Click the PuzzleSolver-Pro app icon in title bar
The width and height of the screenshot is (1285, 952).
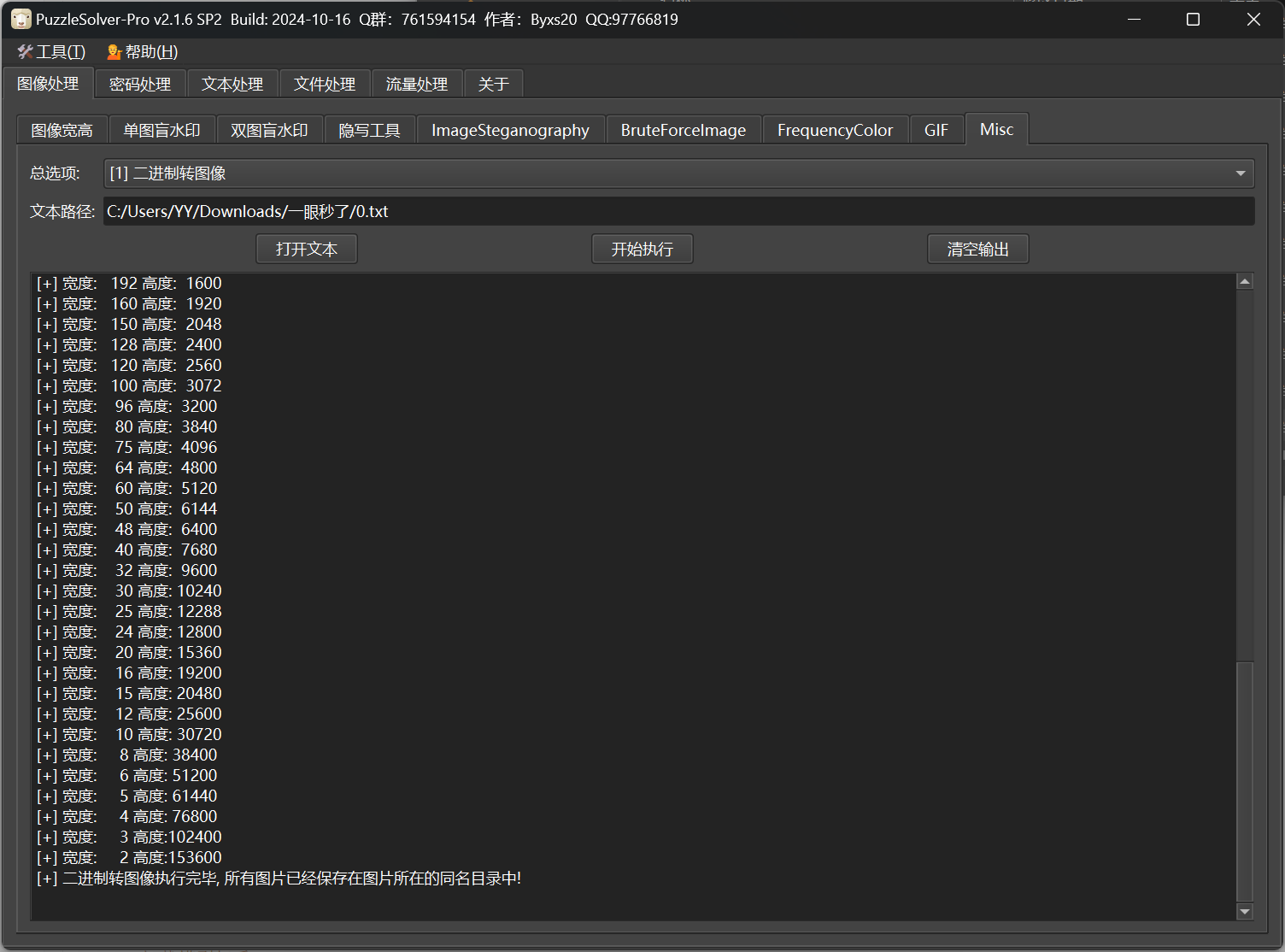21,19
